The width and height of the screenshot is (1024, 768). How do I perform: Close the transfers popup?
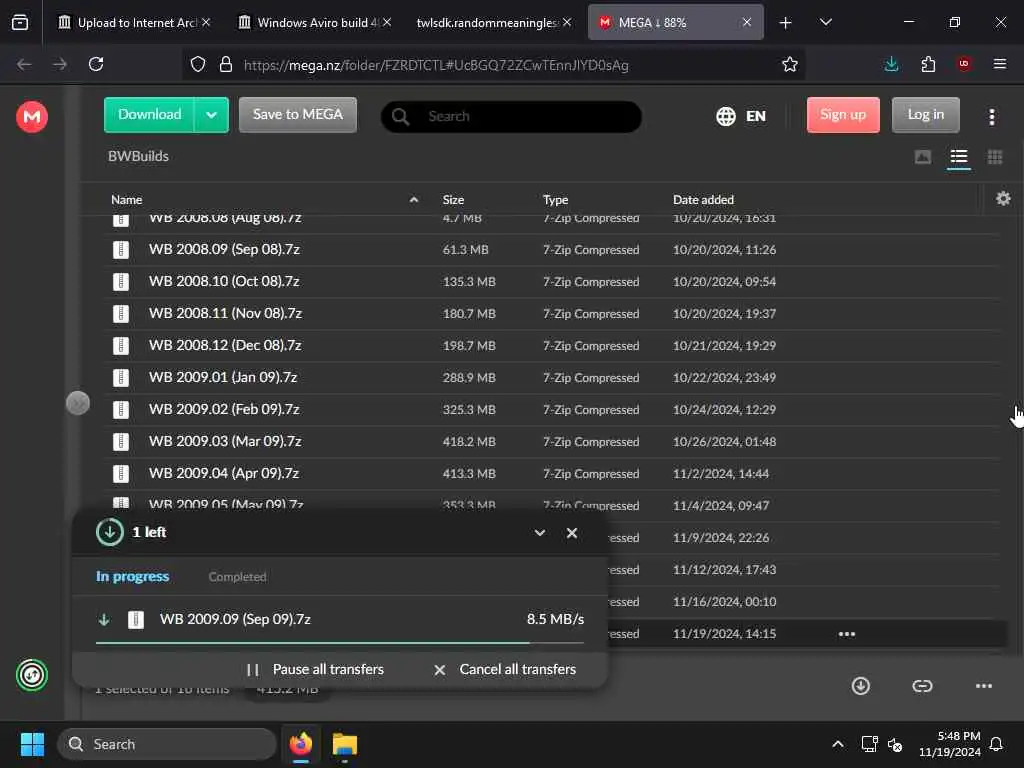pyautogui.click(x=571, y=533)
